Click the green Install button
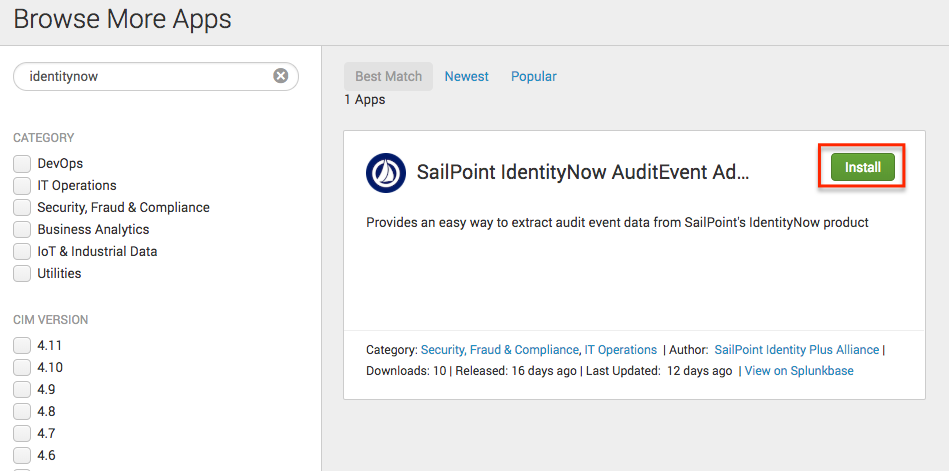The height and width of the screenshot is (471, 949). coord(862,168)
